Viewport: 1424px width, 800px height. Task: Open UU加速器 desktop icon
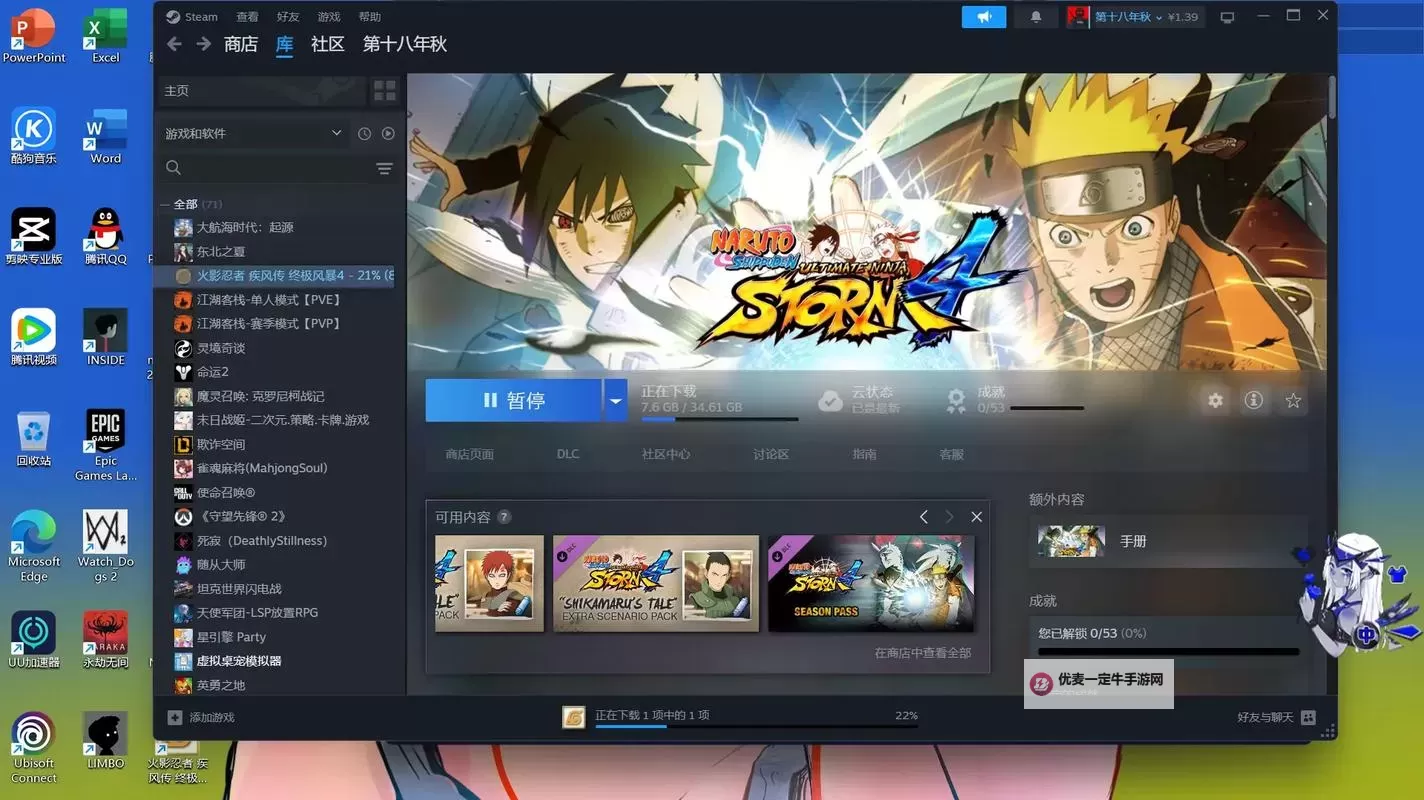tap(33, 640)
